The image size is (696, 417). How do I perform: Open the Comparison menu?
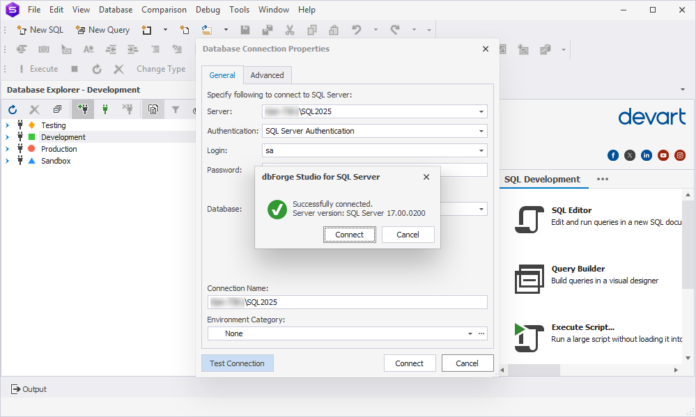pyautogui.click(x=164, y=9)
